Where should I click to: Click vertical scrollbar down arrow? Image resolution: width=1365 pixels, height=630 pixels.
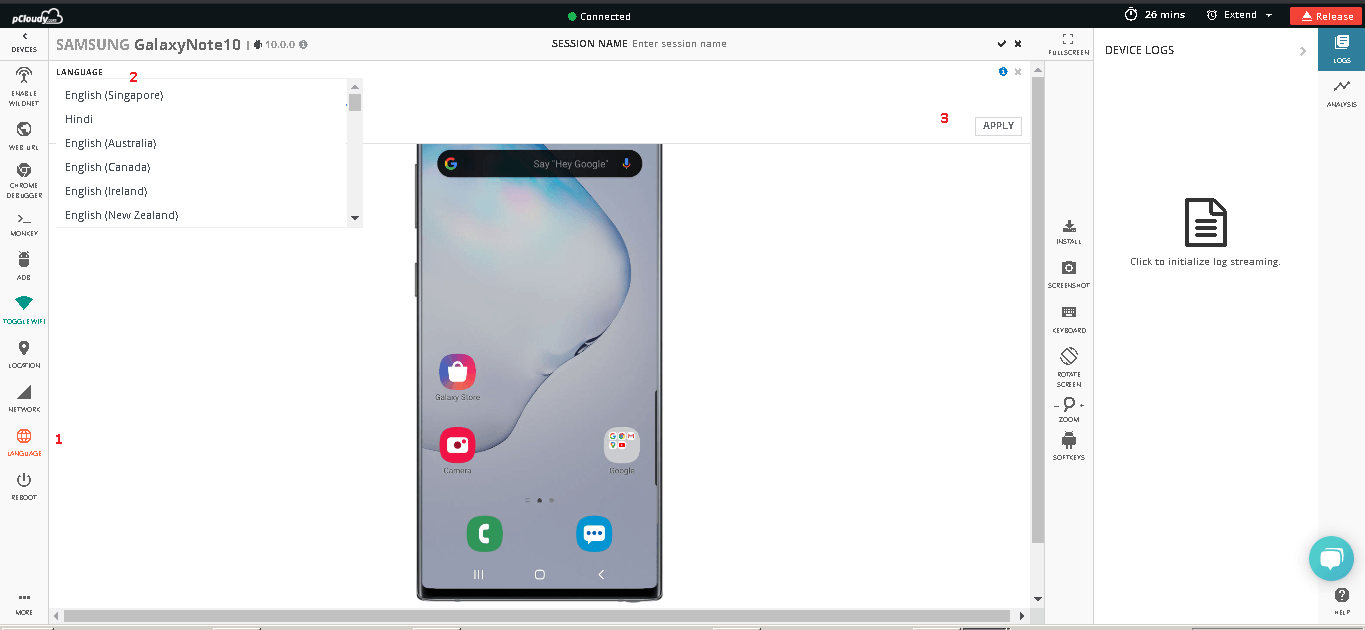click(1038, 598)
